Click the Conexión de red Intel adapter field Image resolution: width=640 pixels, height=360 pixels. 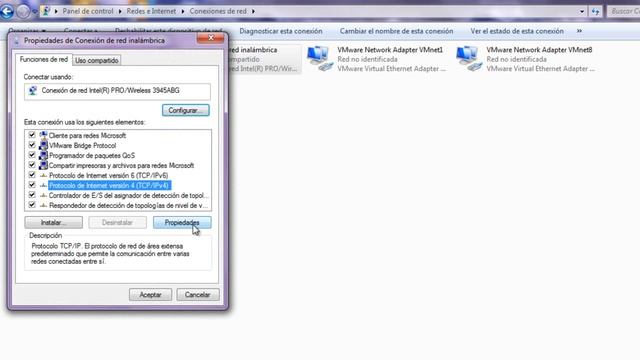pos(118,91)
